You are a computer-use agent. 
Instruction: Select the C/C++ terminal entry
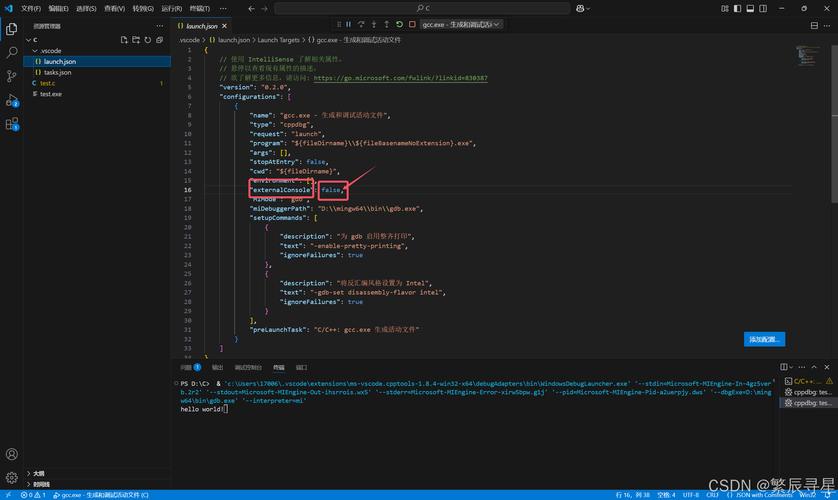(x=808, y=381)
